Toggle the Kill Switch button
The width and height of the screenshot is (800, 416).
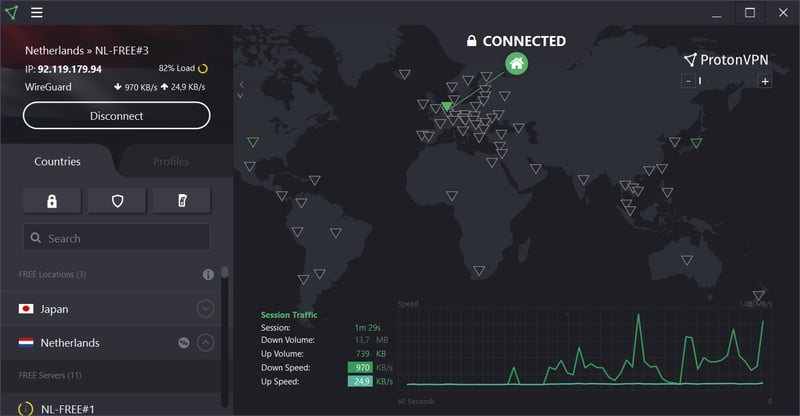coord(182,201)
